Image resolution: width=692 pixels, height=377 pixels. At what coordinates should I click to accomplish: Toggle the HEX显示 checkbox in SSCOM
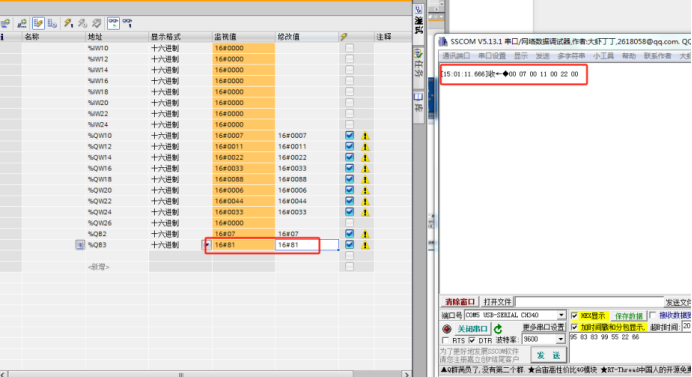click(x=574, y=316)
